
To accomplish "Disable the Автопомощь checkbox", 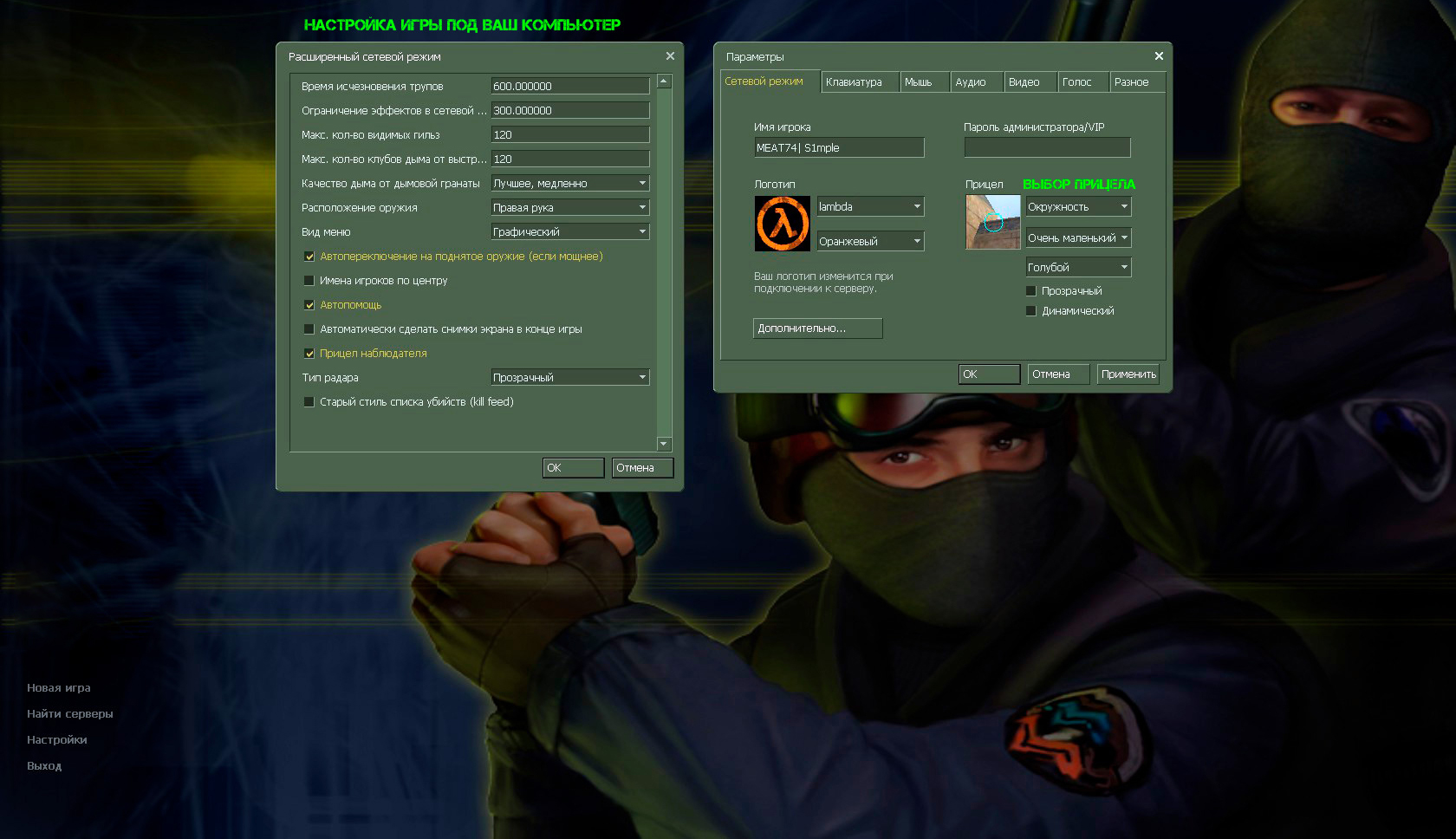I will tap(309, 305).
